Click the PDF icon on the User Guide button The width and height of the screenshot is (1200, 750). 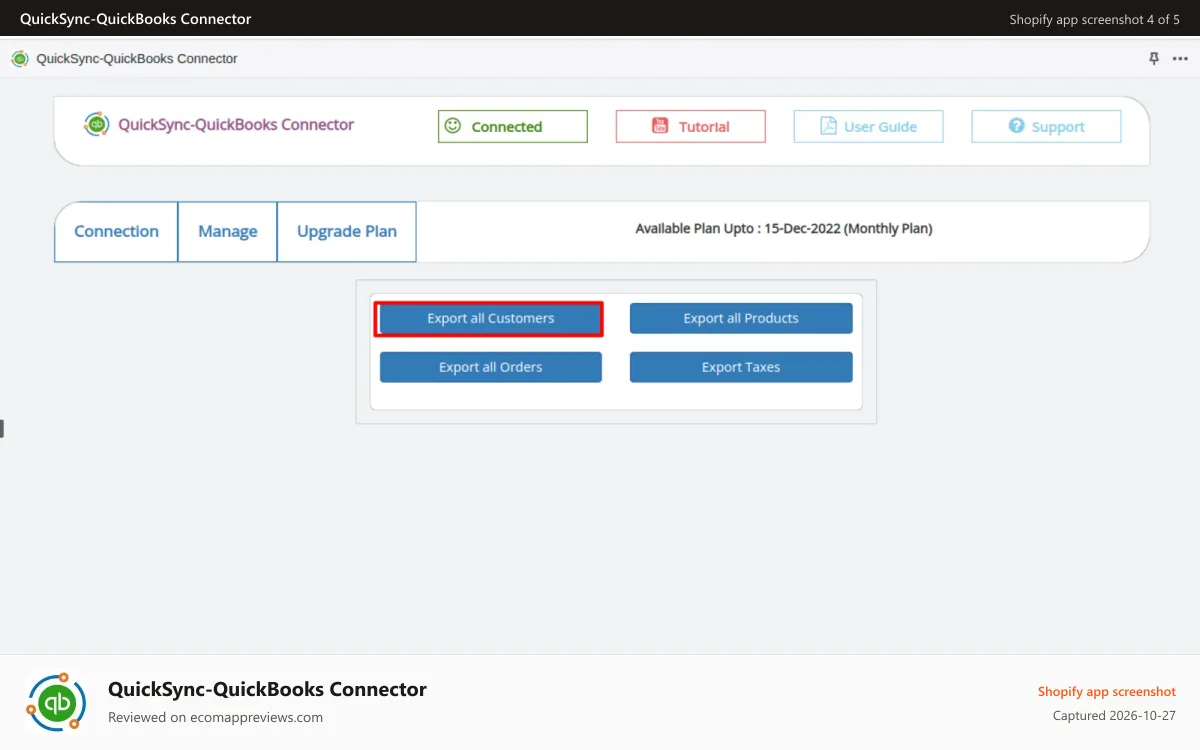pyautogui.click(x=828, y=126)
